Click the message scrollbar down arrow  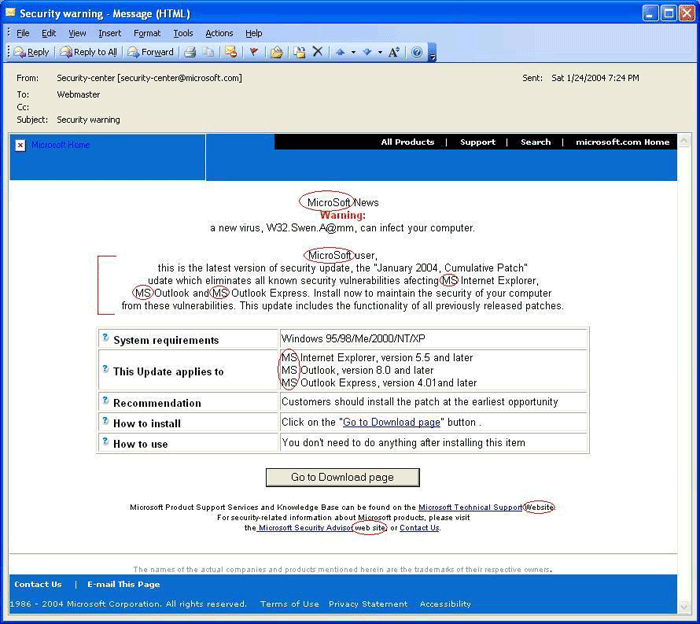[684, 607]
